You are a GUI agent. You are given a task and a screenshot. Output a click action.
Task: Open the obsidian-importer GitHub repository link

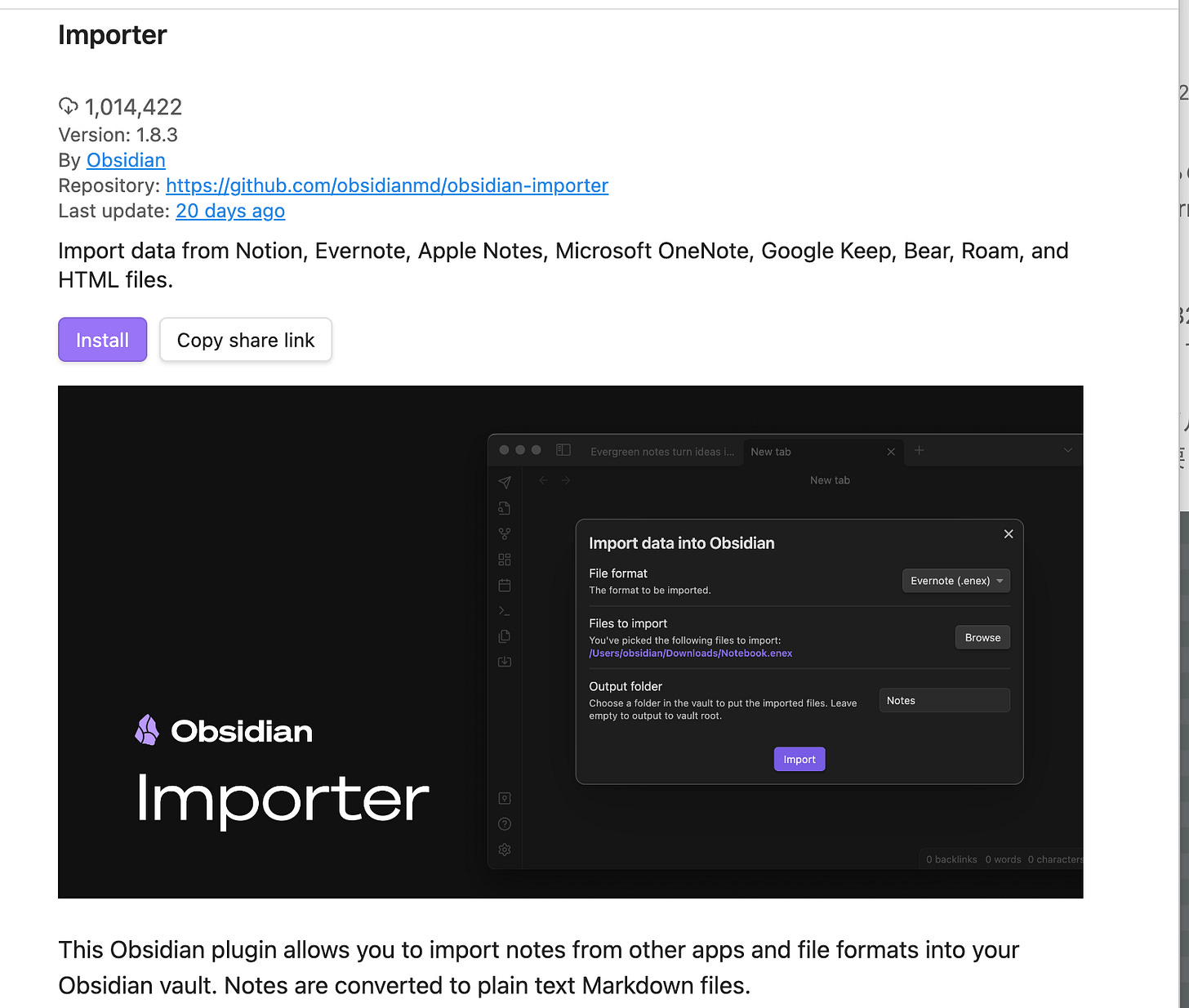(387, 185)
